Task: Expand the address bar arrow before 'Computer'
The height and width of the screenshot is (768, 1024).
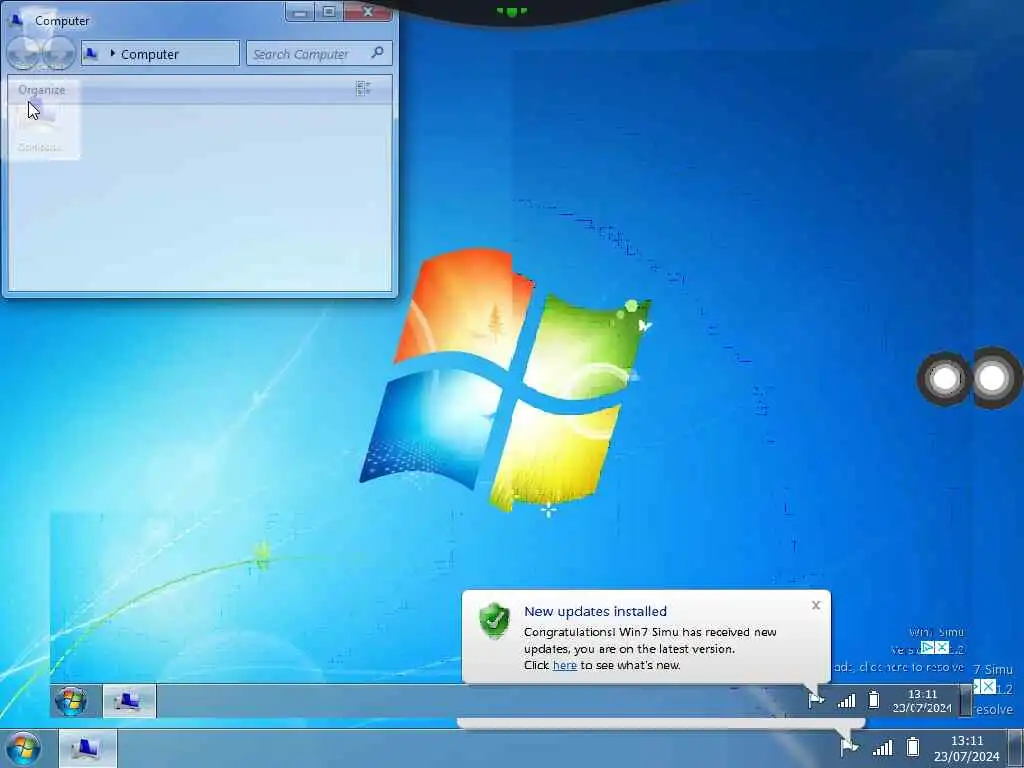Action: [x=112, y=54]
